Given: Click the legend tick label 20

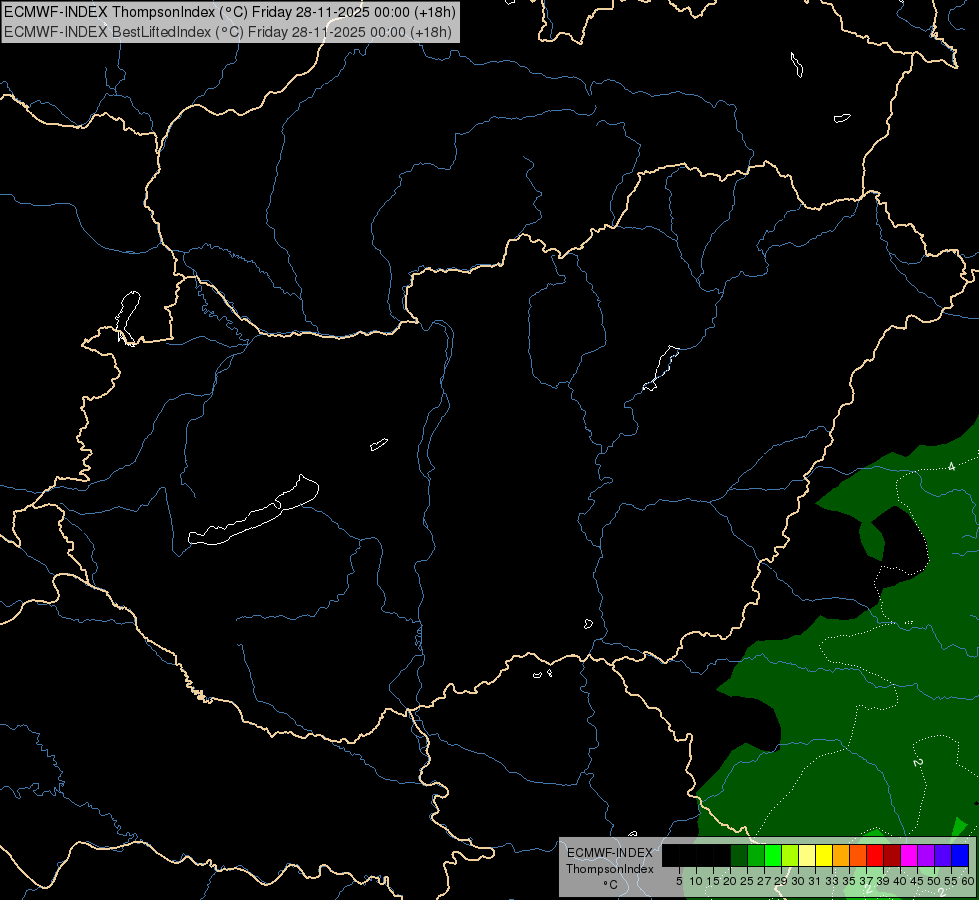Looking at the screenshot, I should [730, 881].
